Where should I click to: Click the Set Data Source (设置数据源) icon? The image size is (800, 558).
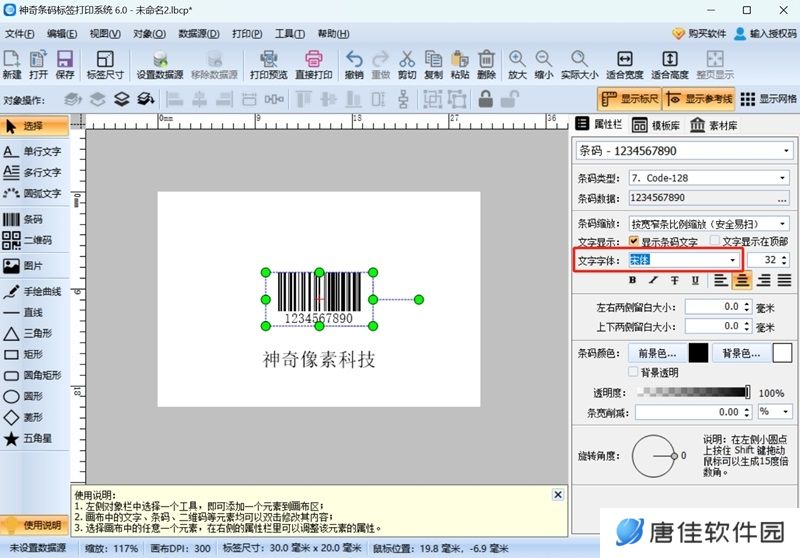click(x=160, y=64)
